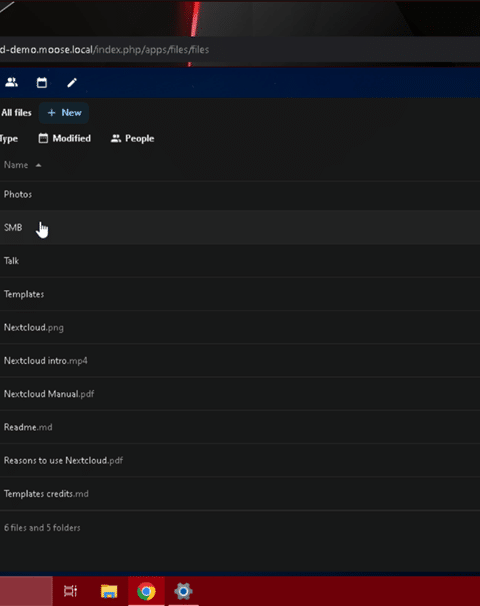Open the gear app in the taskbar

[183, 591]
